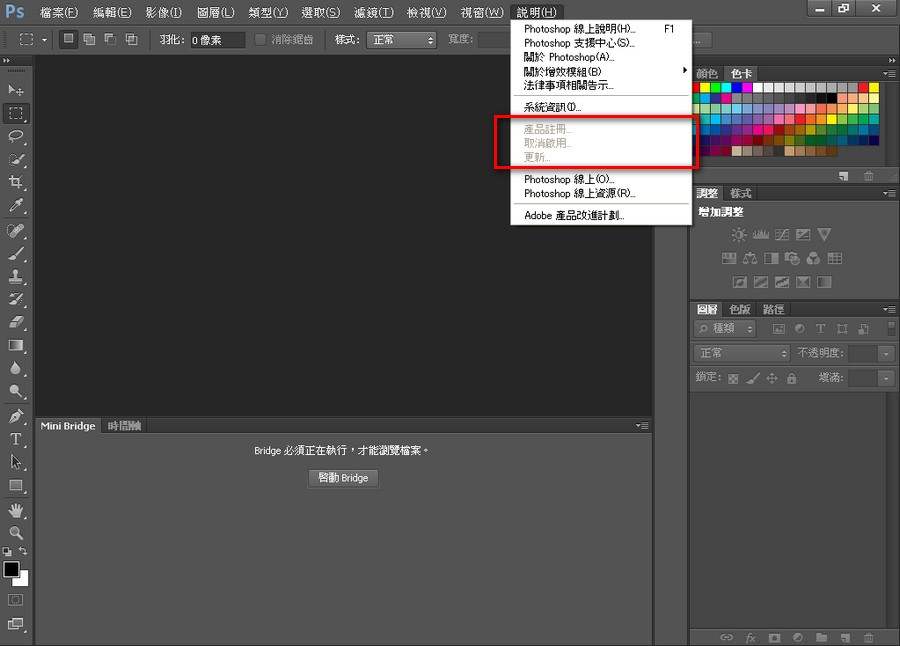This screenshot has height=646, width=900.
Task: Open the 檔案(F) menu
Action: point(59,12)
